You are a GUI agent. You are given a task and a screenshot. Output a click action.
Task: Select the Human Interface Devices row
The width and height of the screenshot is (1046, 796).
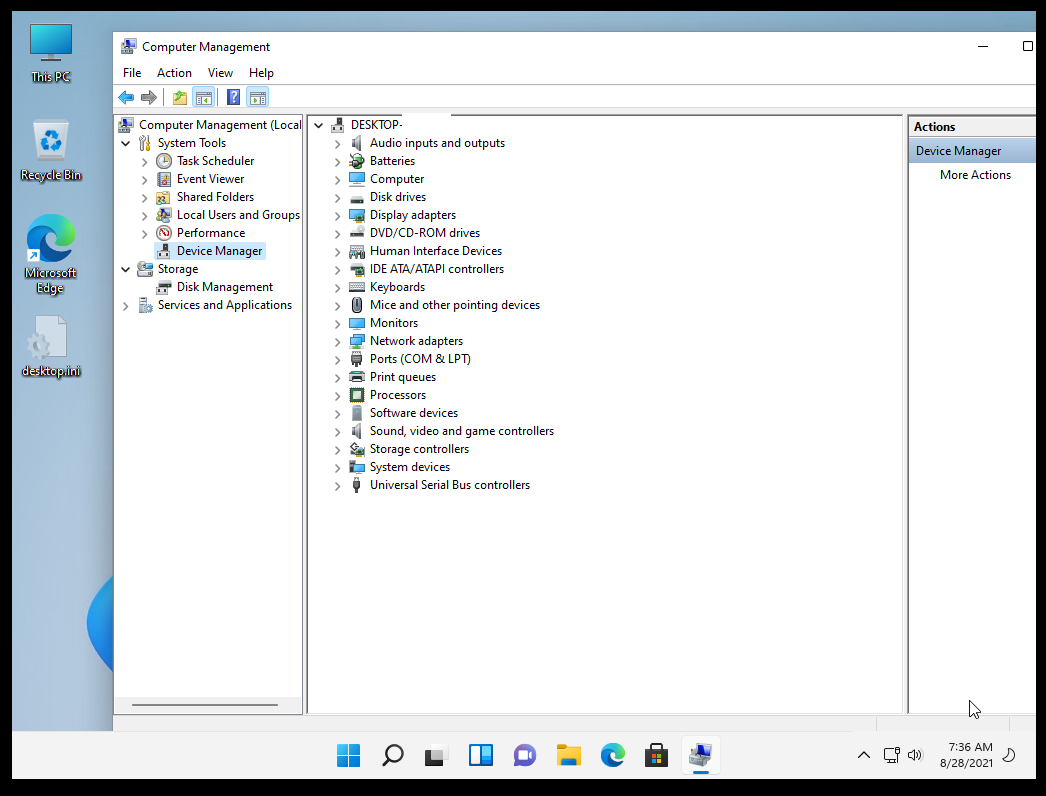(x=436, y=251)
